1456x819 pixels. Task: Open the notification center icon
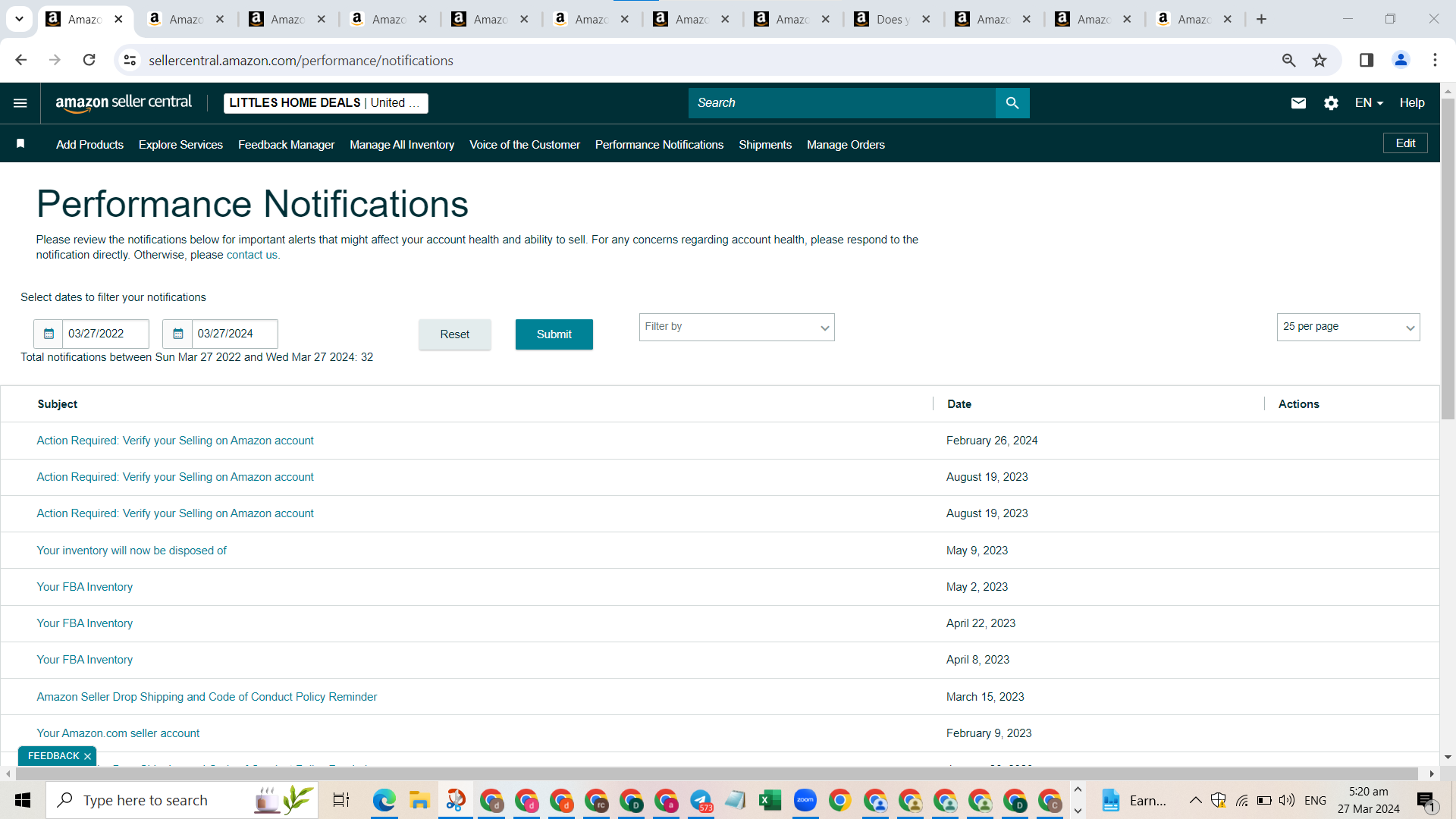click(1426, 801)
